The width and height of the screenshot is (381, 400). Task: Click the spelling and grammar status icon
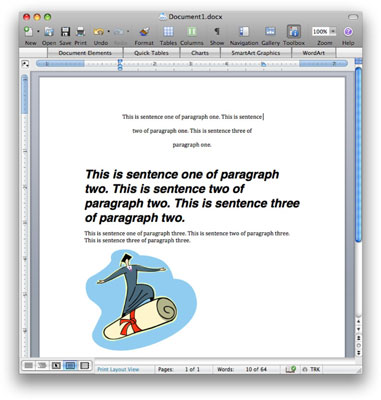point(290,369)
